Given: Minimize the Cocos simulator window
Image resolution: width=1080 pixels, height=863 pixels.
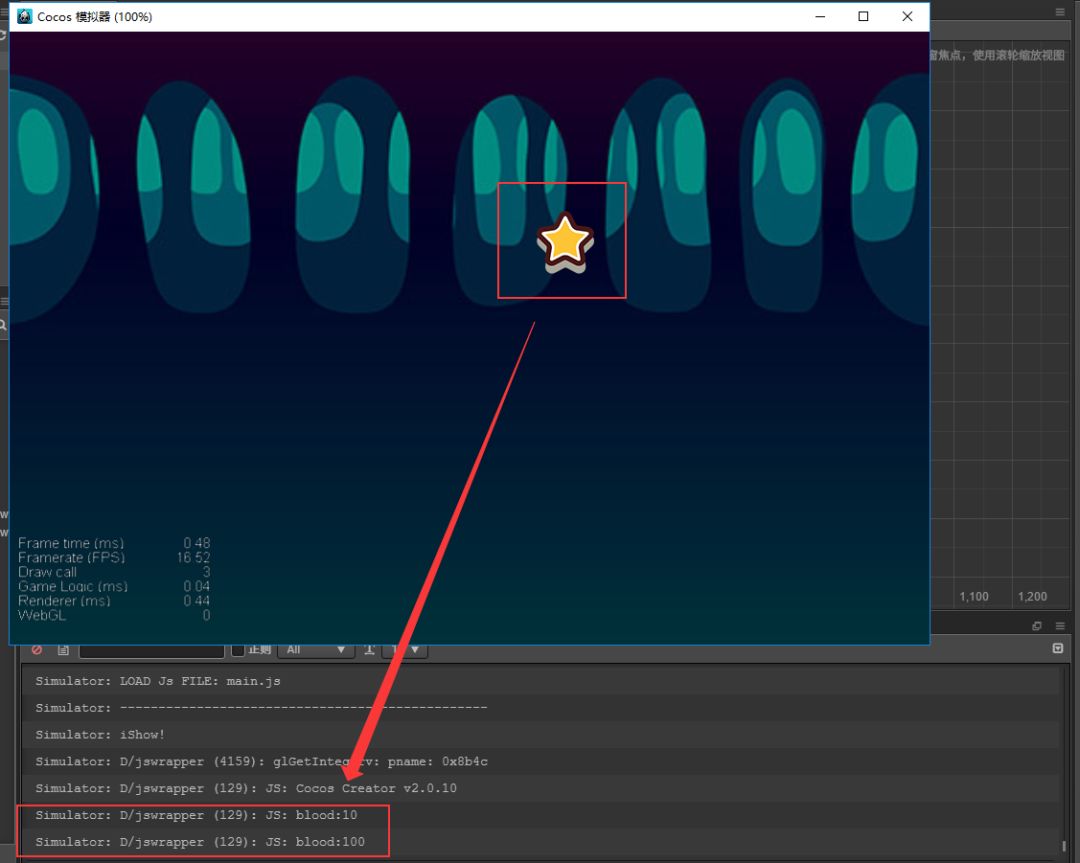Looking at the screenshot, I should [820, 17].
